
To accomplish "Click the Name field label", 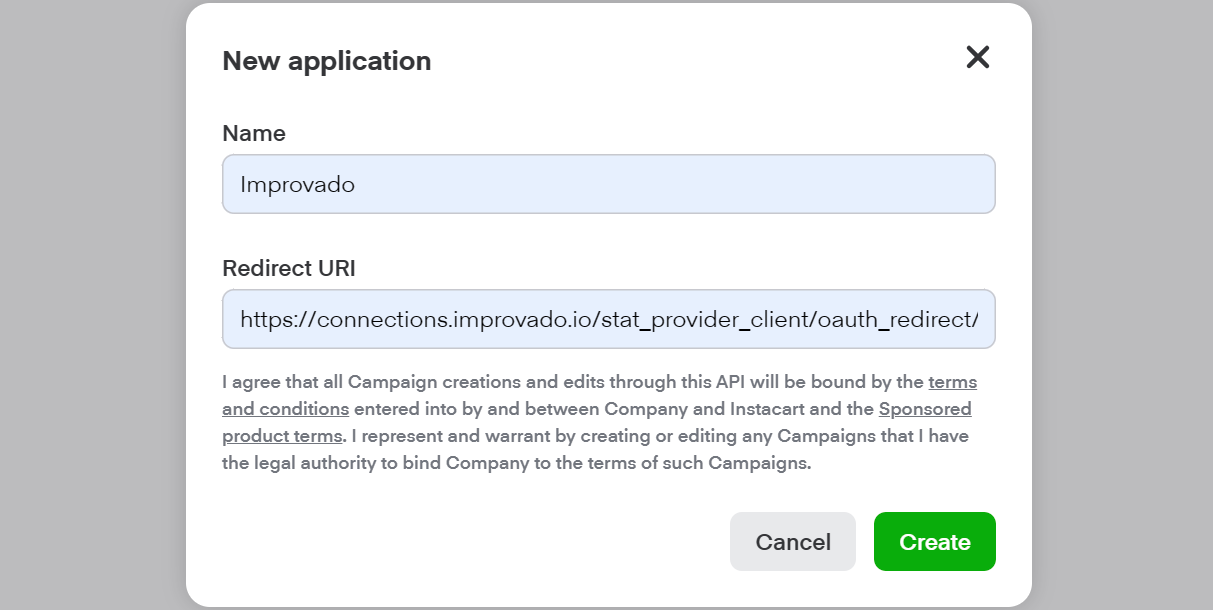I will (x=253, y=133).
